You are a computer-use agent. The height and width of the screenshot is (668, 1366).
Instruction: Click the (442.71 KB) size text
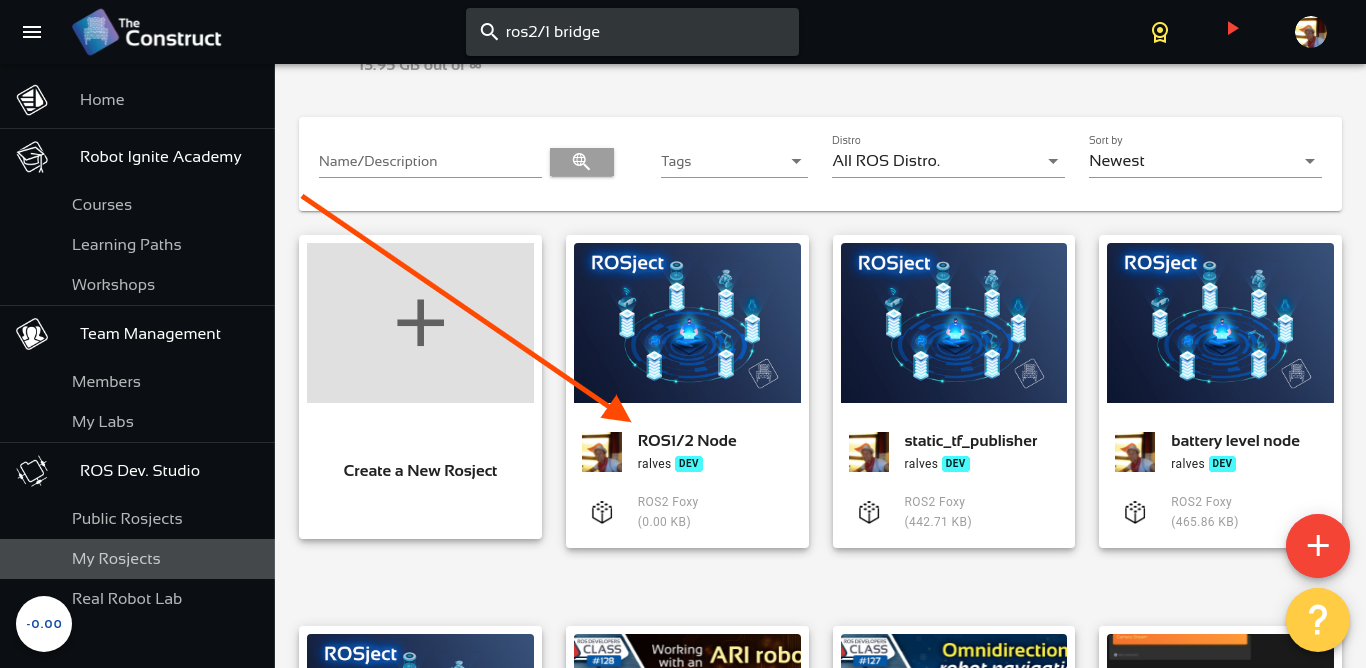[938, 522]
